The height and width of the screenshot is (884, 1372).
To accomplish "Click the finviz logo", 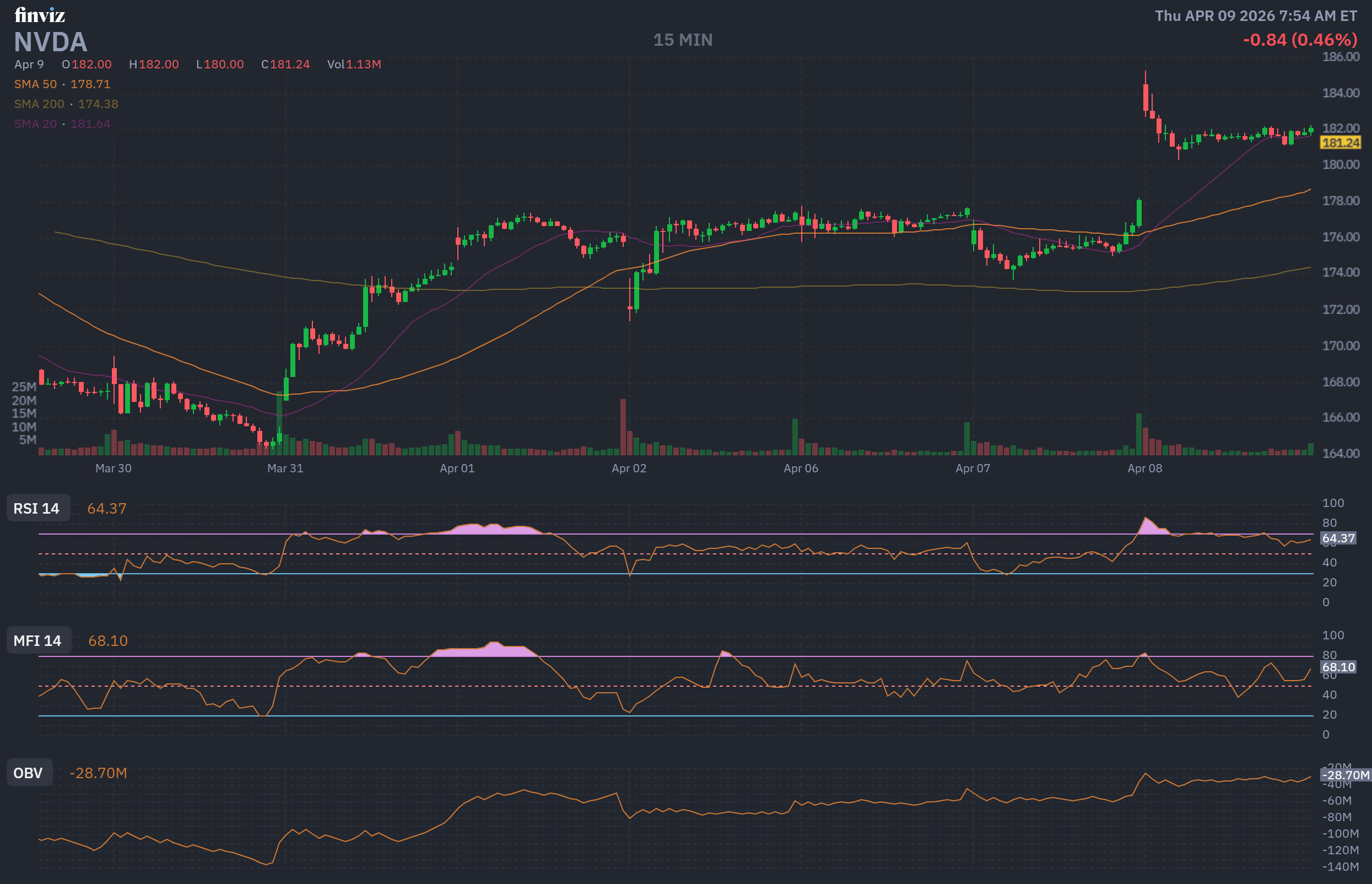I will [x=40, y=15].
